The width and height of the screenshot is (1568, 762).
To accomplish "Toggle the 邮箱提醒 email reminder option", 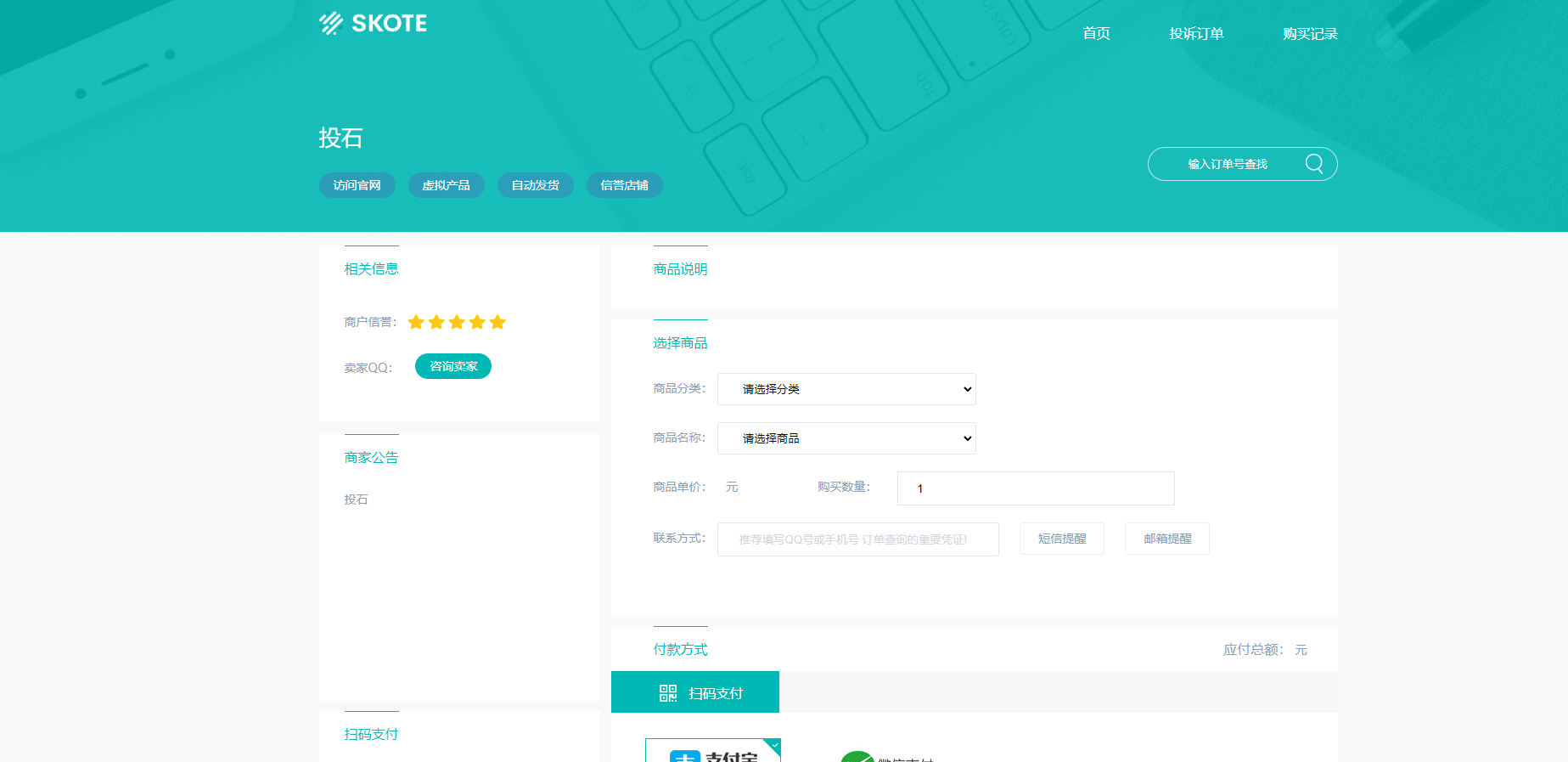I will point(1166,539).
